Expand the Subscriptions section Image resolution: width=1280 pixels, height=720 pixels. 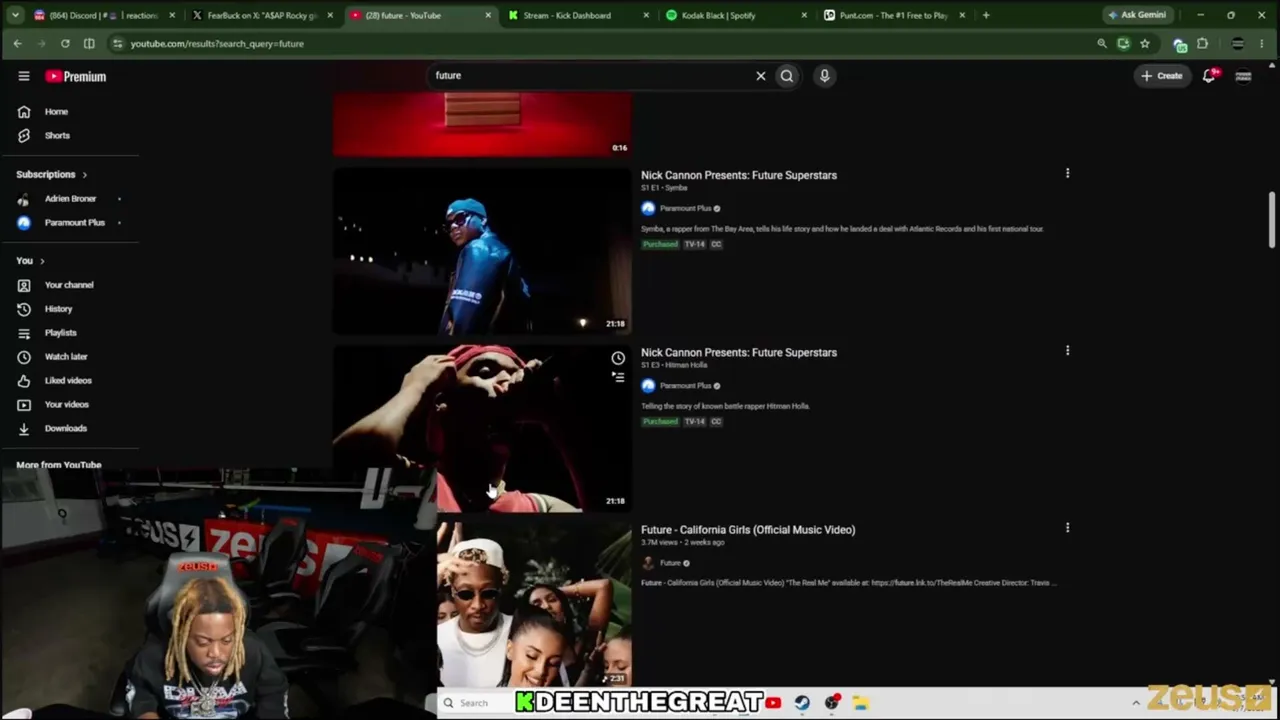(52, 175)
